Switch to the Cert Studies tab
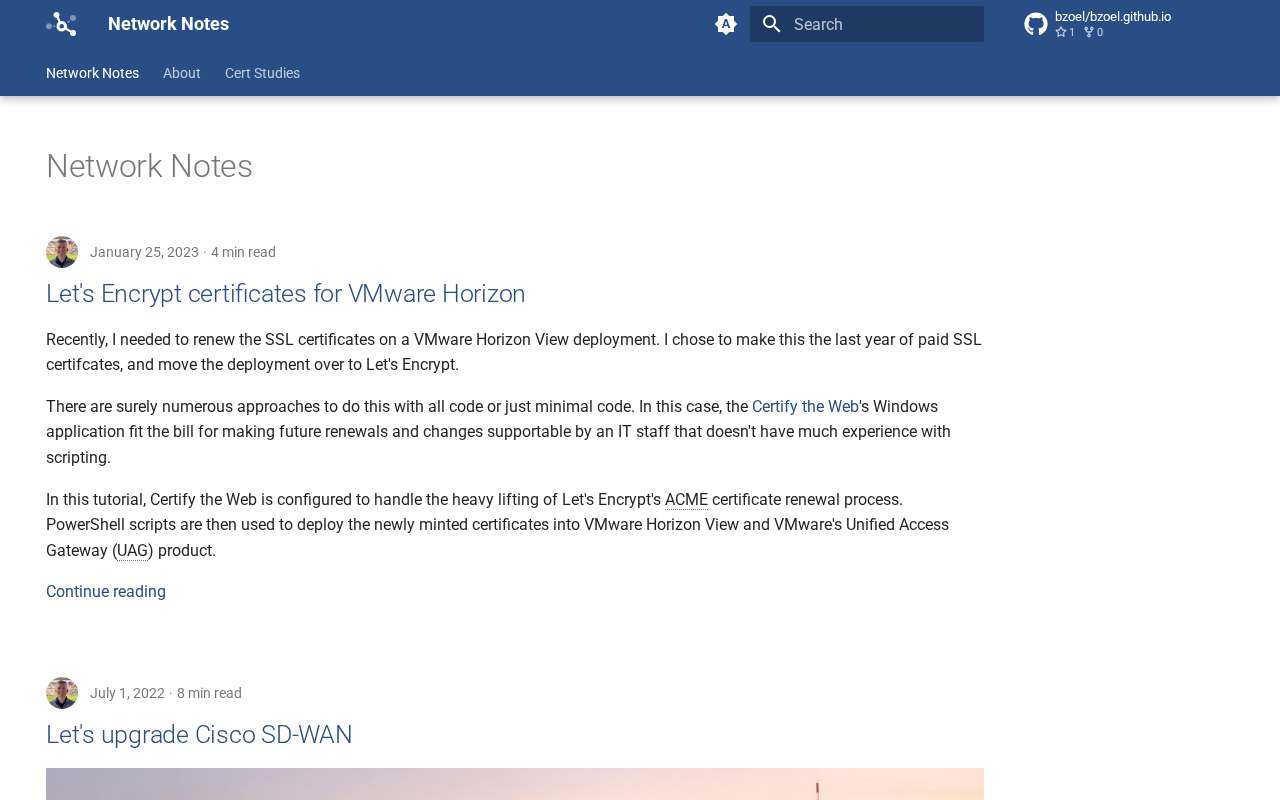 tap(262, 73)
